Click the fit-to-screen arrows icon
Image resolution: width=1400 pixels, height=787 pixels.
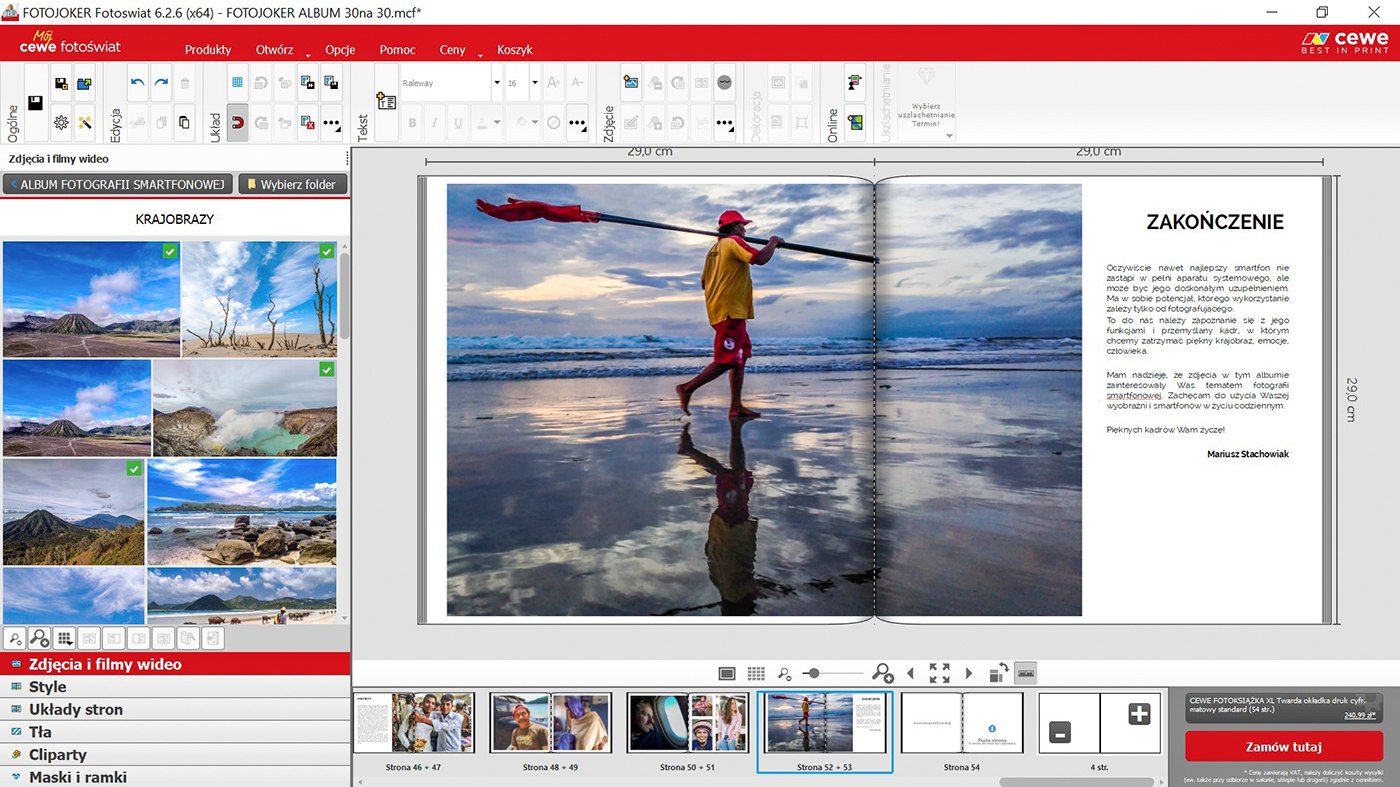pos(939,673)
